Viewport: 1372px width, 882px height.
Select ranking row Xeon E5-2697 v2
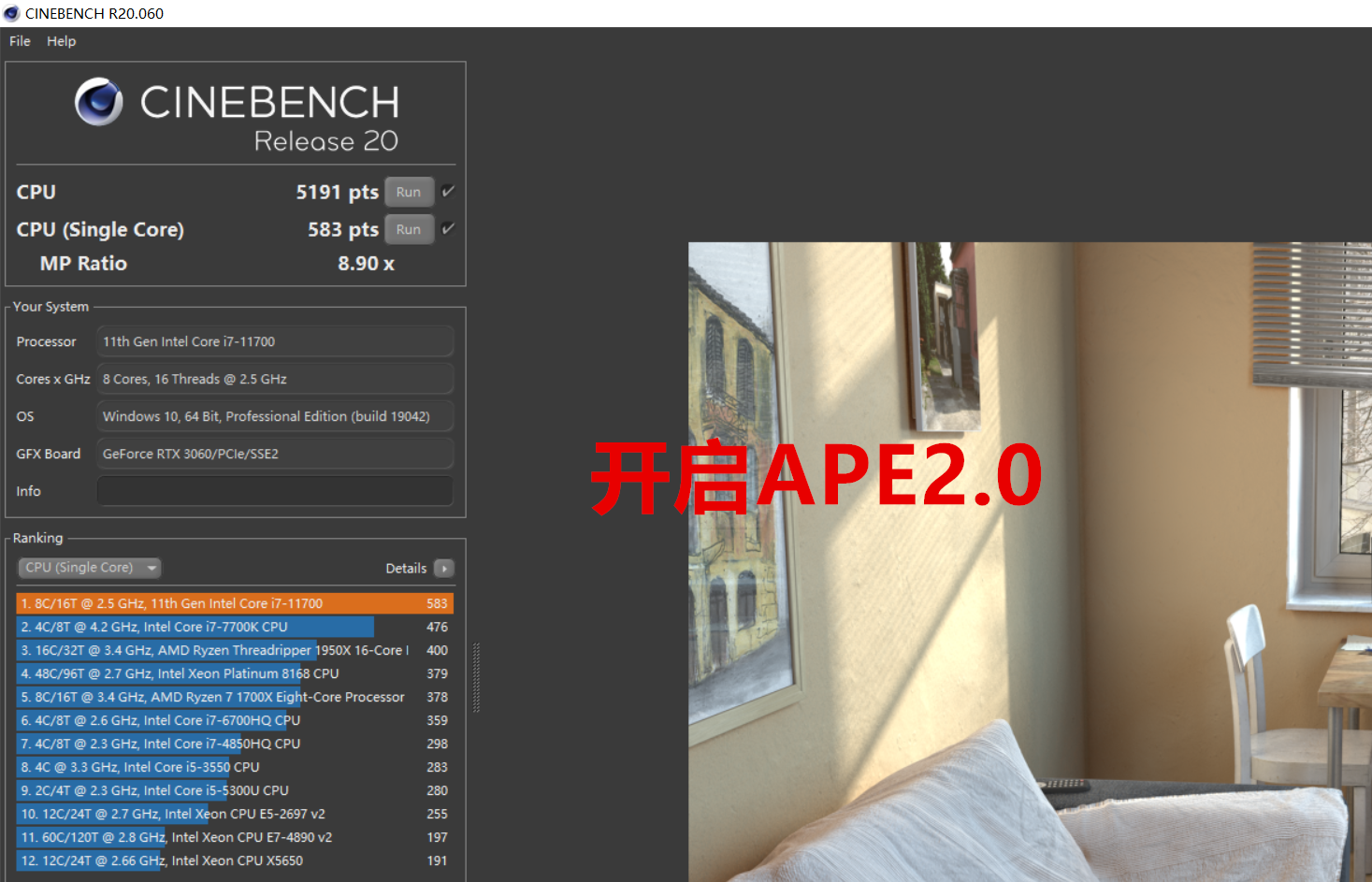pyautogui.click(x=235, y=814)
